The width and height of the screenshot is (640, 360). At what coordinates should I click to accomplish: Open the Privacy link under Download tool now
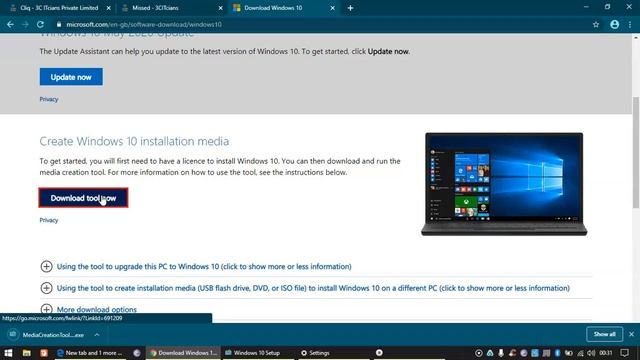point(49,220)
